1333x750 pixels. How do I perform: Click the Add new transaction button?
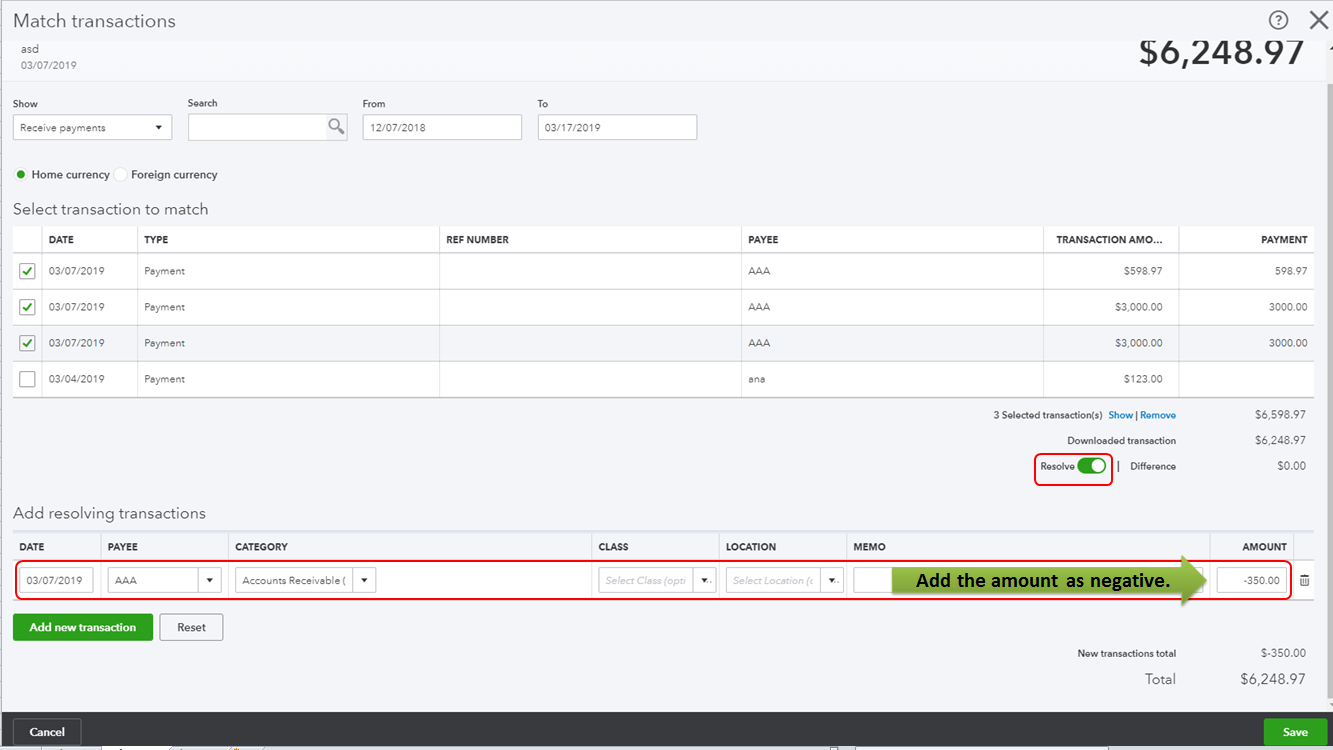click(x=82, y=627)
